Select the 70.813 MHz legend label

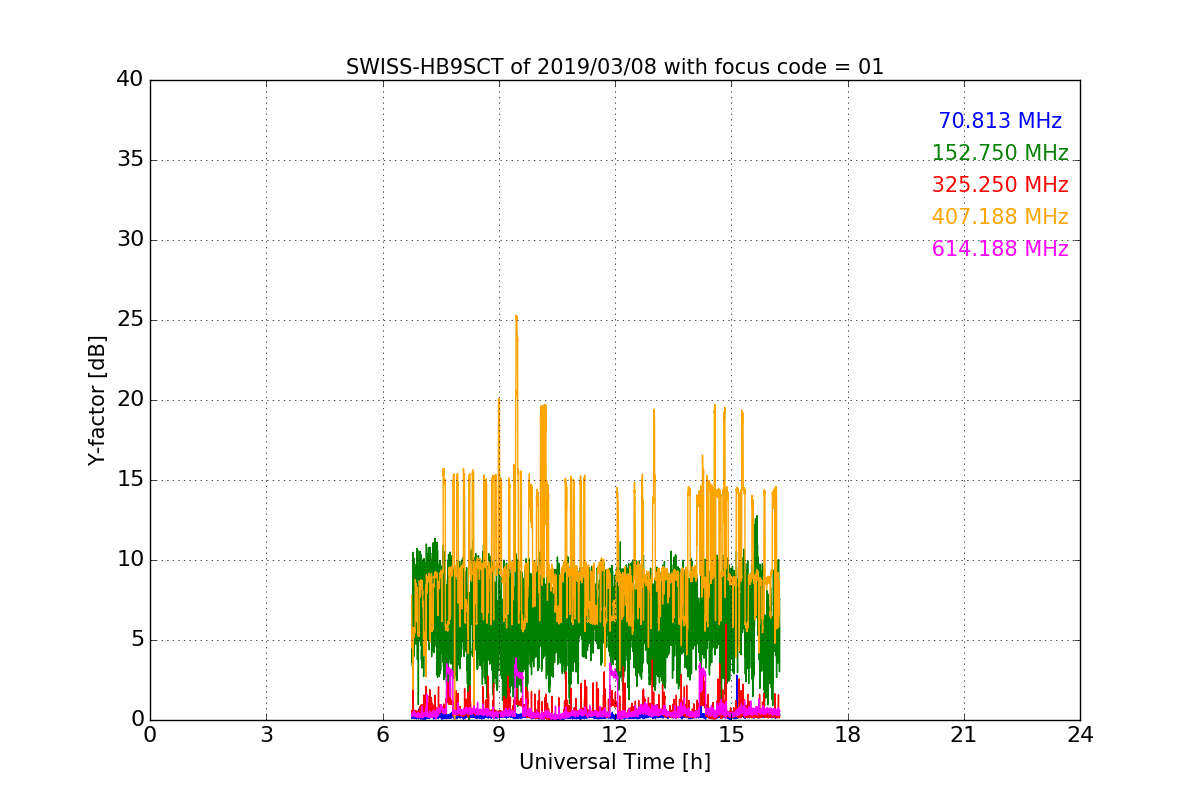click(x=1000, y=121)
